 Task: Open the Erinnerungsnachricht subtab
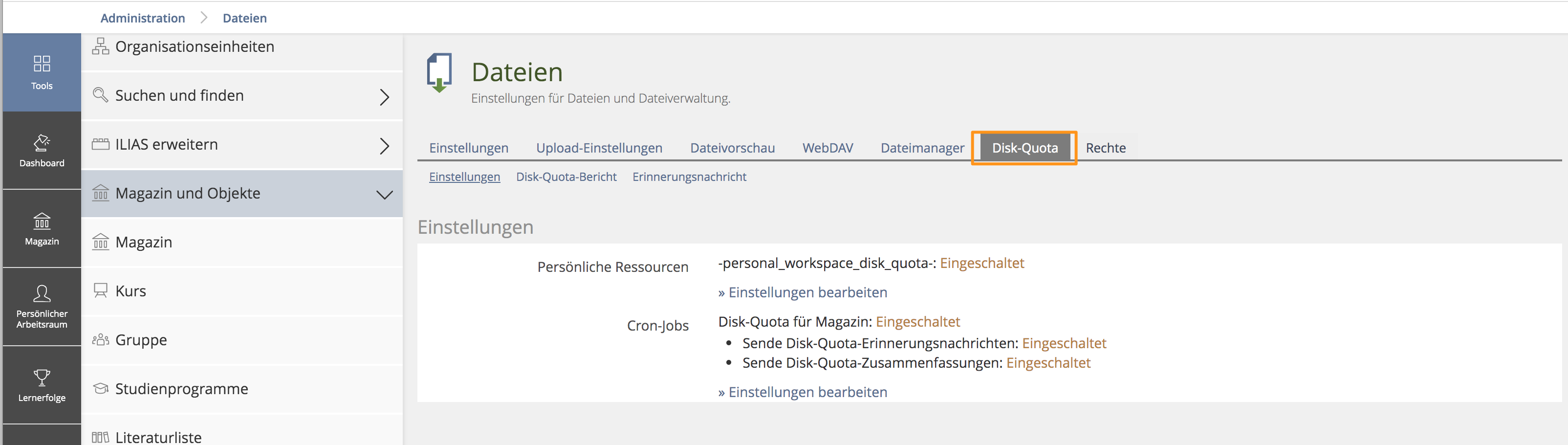[689, 177]
